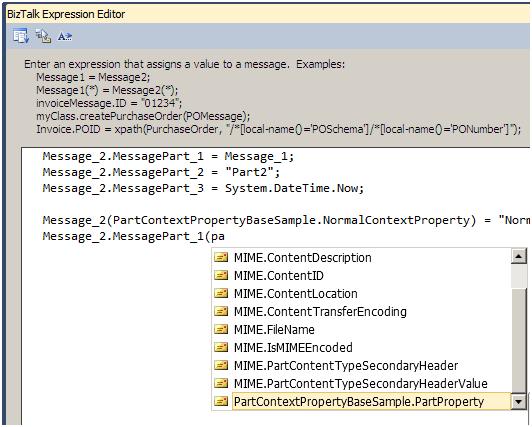Click the Parameter Info toolbar icon
532x427 pixels.
coord(43,36)
